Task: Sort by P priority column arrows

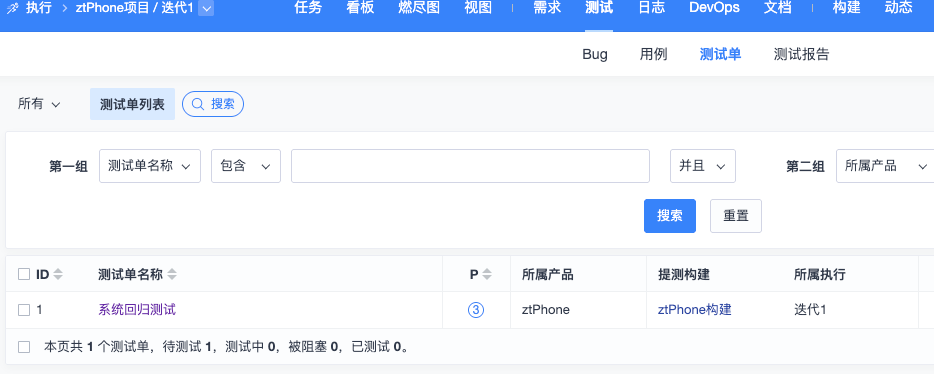Action: click(487, 275)
